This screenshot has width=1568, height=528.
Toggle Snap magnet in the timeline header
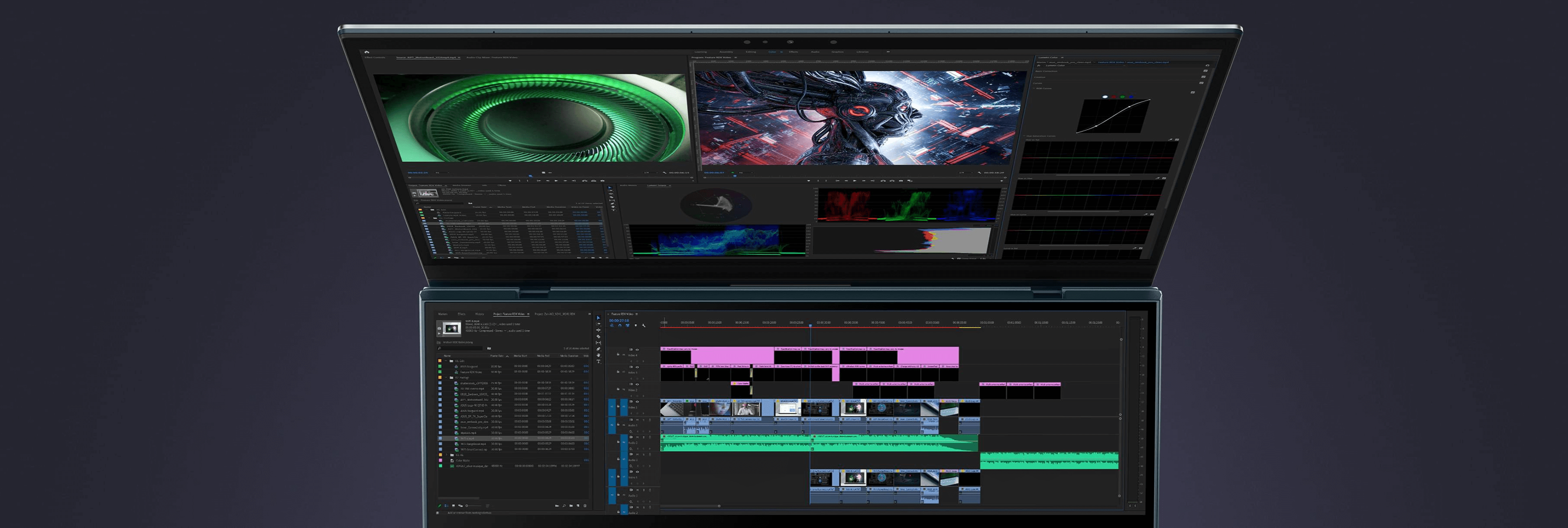click(x=620, y=326)
